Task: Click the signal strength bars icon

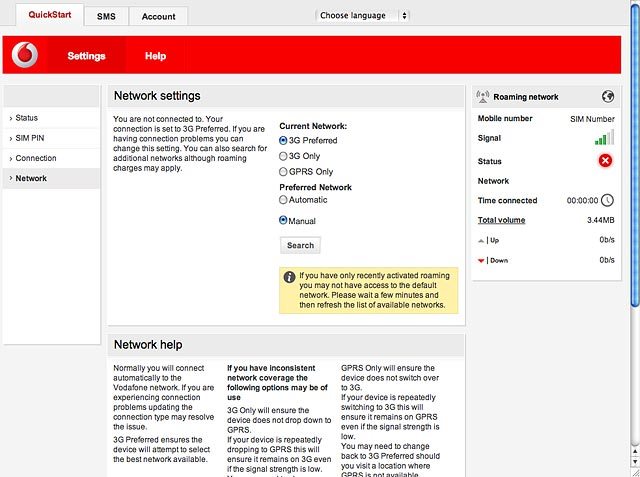Action: point(604,138)
